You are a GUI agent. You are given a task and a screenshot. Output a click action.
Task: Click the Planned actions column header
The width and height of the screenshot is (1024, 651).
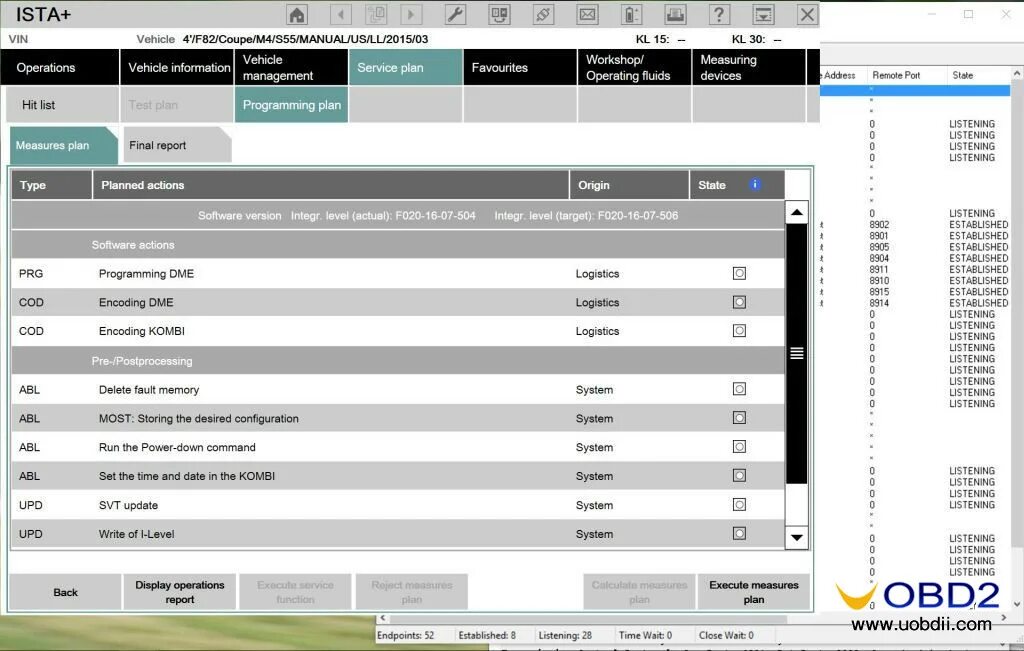pos(330,185)
